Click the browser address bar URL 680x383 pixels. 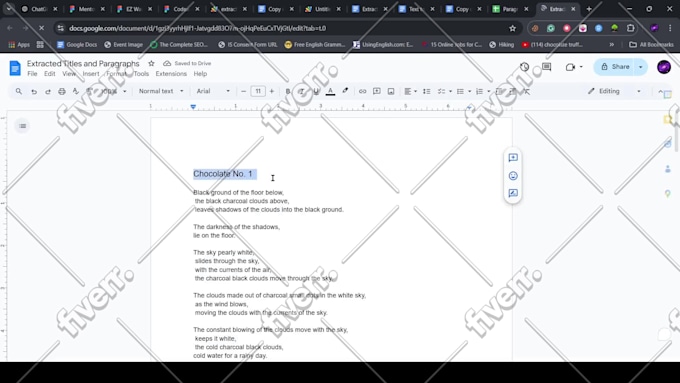tap(198, 28)
